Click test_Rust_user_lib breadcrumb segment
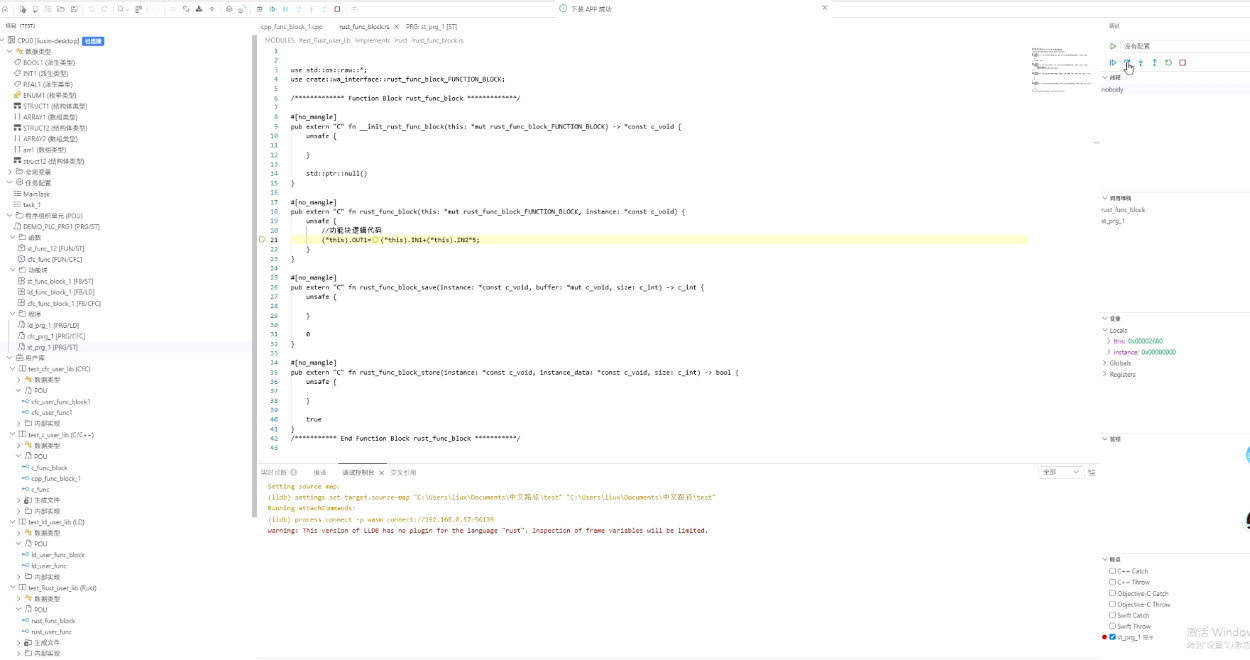The image size is (1250, 660). coord(325,41)
